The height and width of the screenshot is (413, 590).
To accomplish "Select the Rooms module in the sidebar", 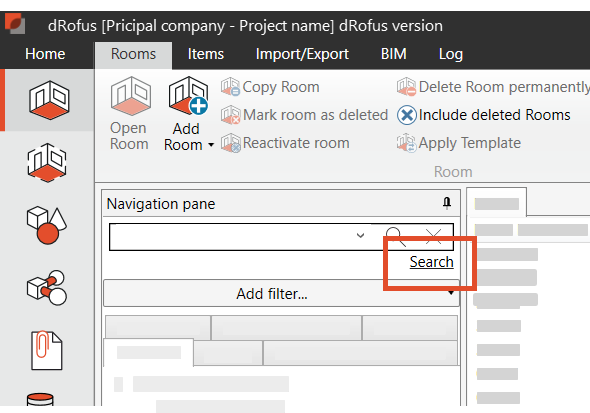I will tap(49, 100).
